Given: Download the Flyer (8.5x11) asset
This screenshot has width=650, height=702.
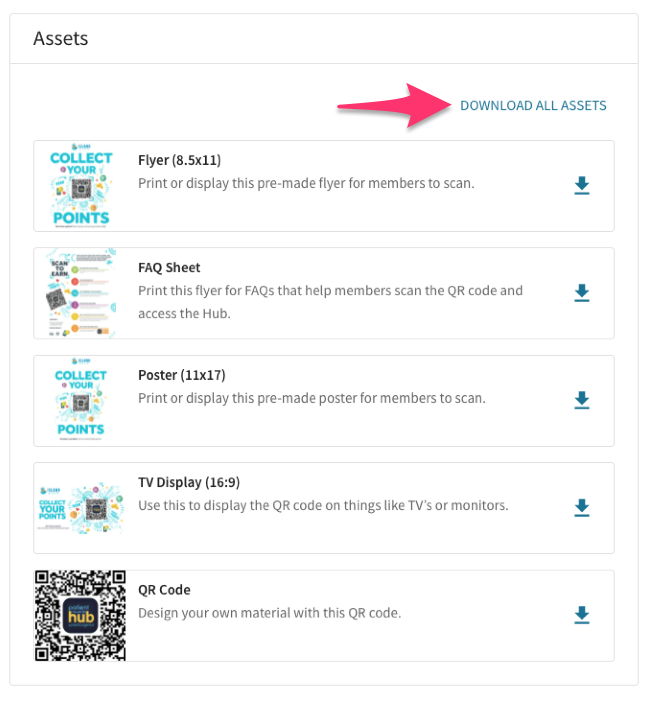Looking at the screenshot, I should coord(582,185).
